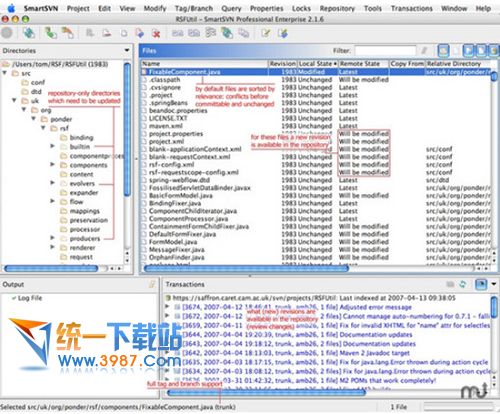Open the Directories panel dropdown arrow
The image size is (500, 414).
pos(127,50)
